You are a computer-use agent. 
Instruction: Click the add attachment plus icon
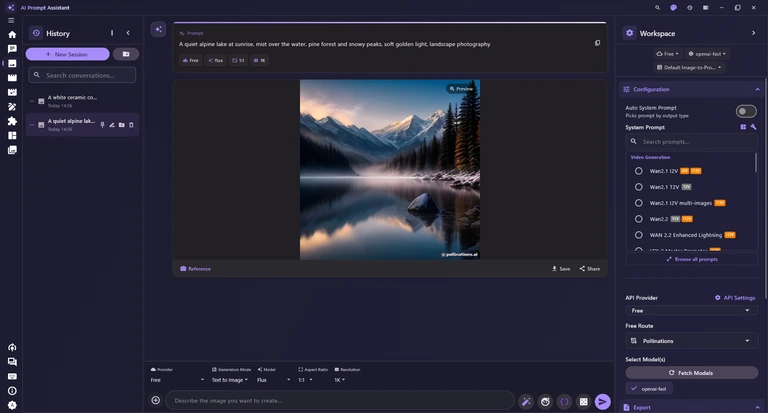coord(156,400)
